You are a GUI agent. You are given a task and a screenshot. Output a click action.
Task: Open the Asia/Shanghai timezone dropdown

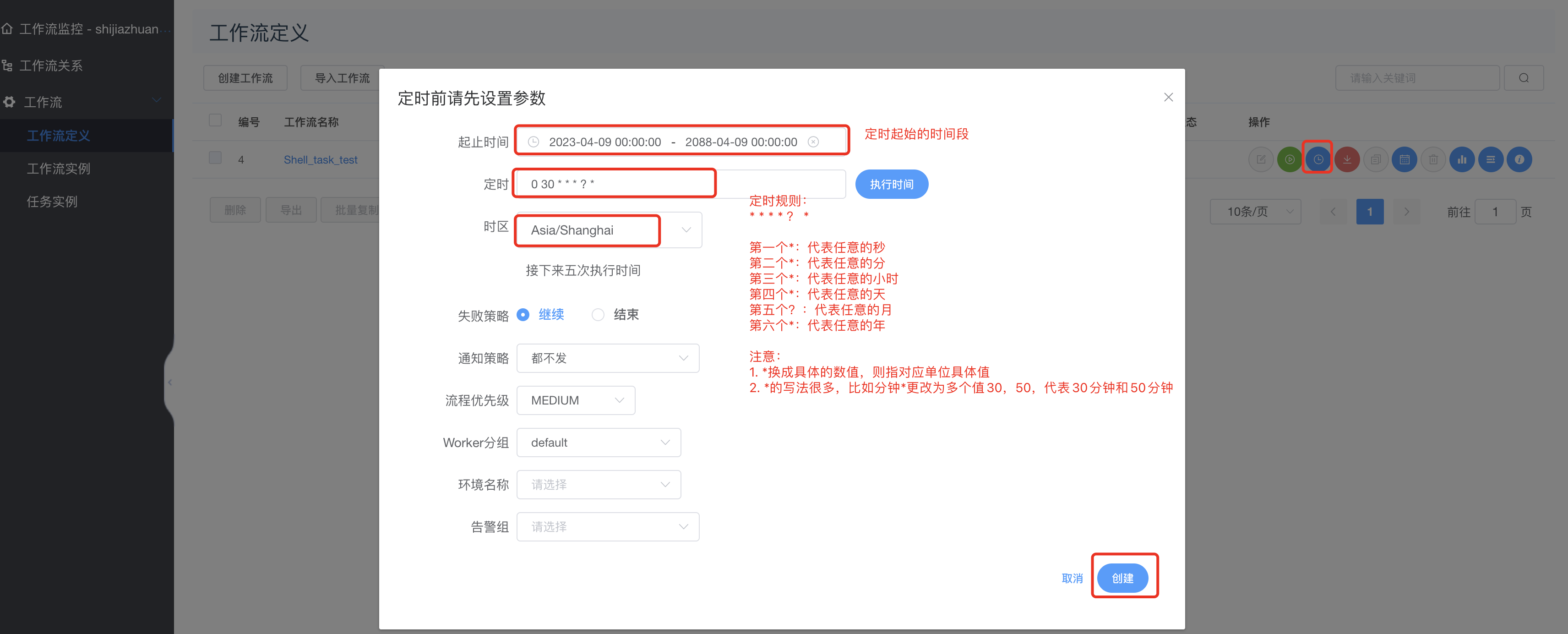(x=609, y=230)
